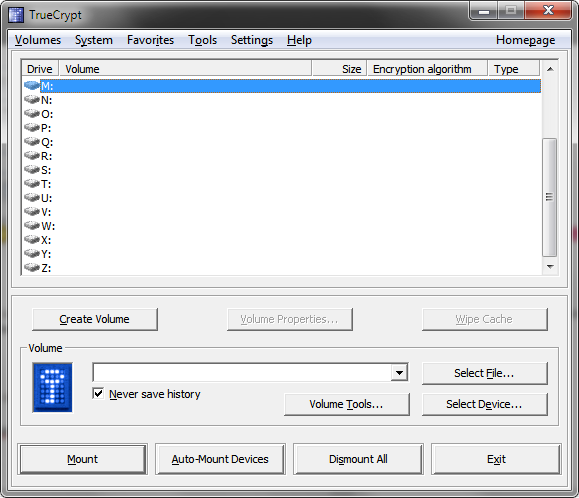Open the Volumes menu
Screen dimensions: 579x498
point(38,40)
